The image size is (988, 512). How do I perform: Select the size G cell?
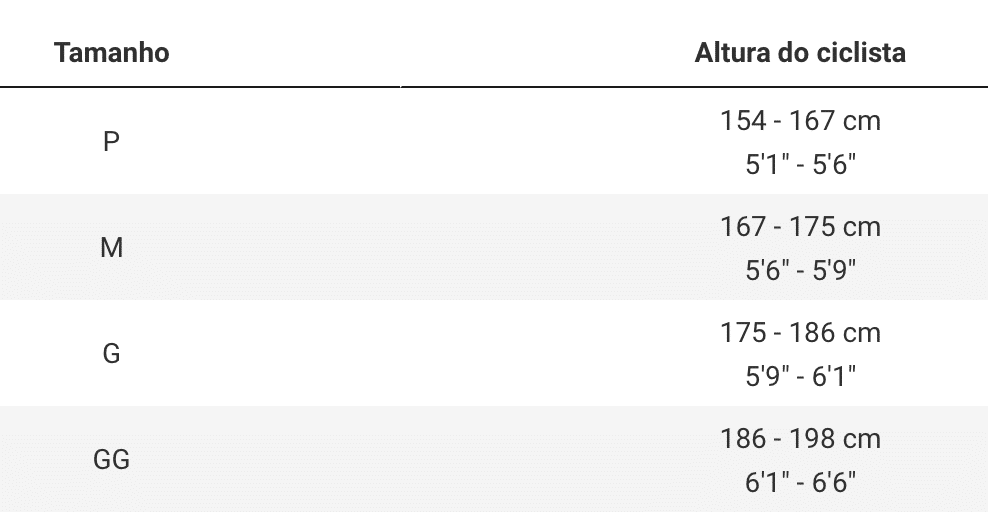[112, 353]
